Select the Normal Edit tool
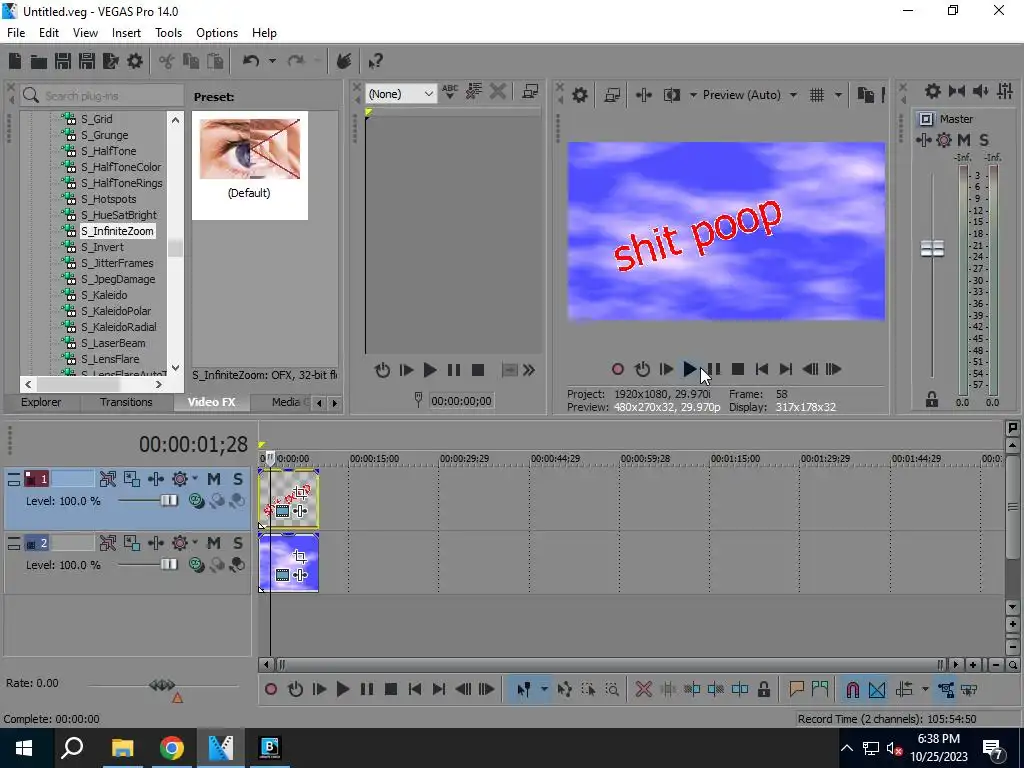 [524, 690]
